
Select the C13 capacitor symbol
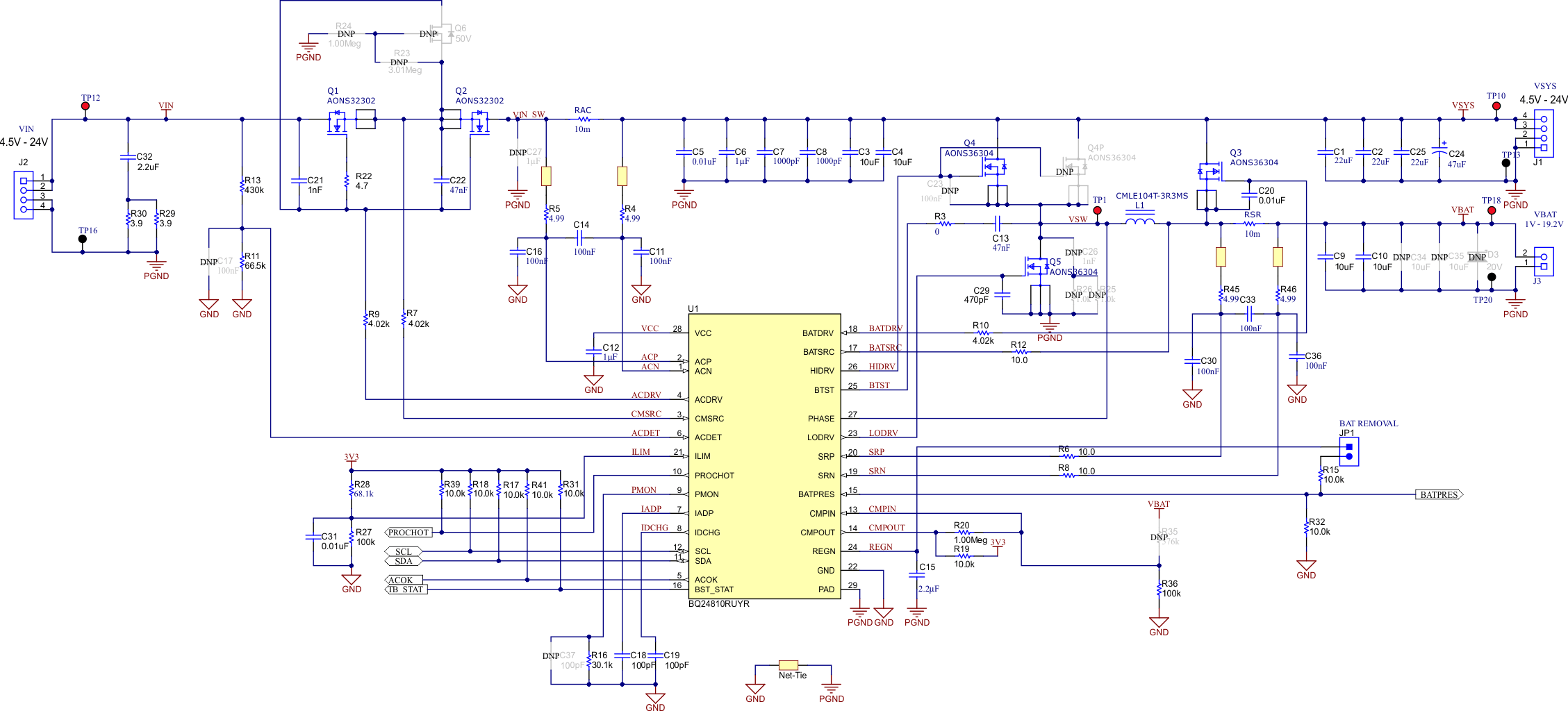coord(997,224)
